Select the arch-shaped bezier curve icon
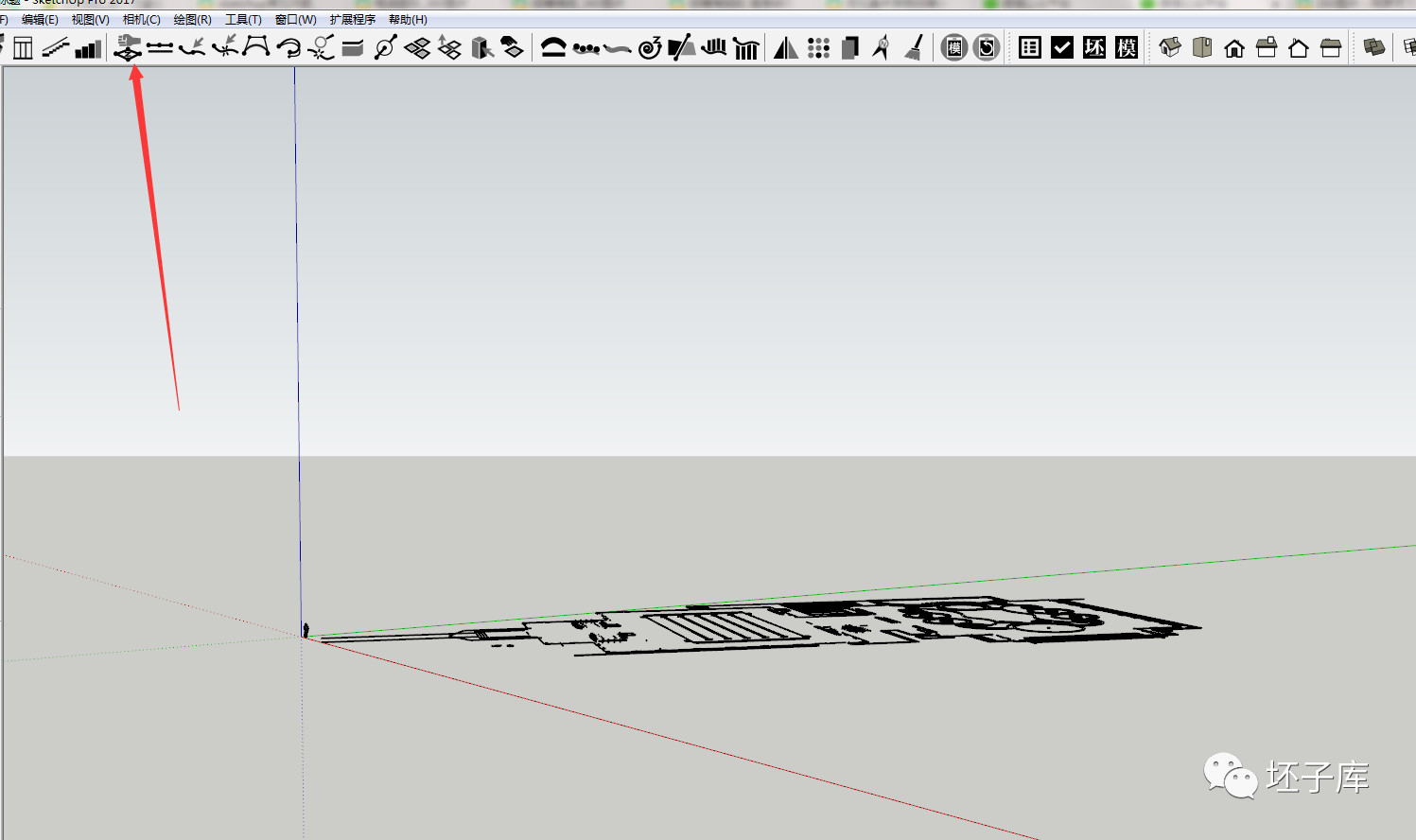The height and width of the screenshot is (840, 1416). [256, 47]
